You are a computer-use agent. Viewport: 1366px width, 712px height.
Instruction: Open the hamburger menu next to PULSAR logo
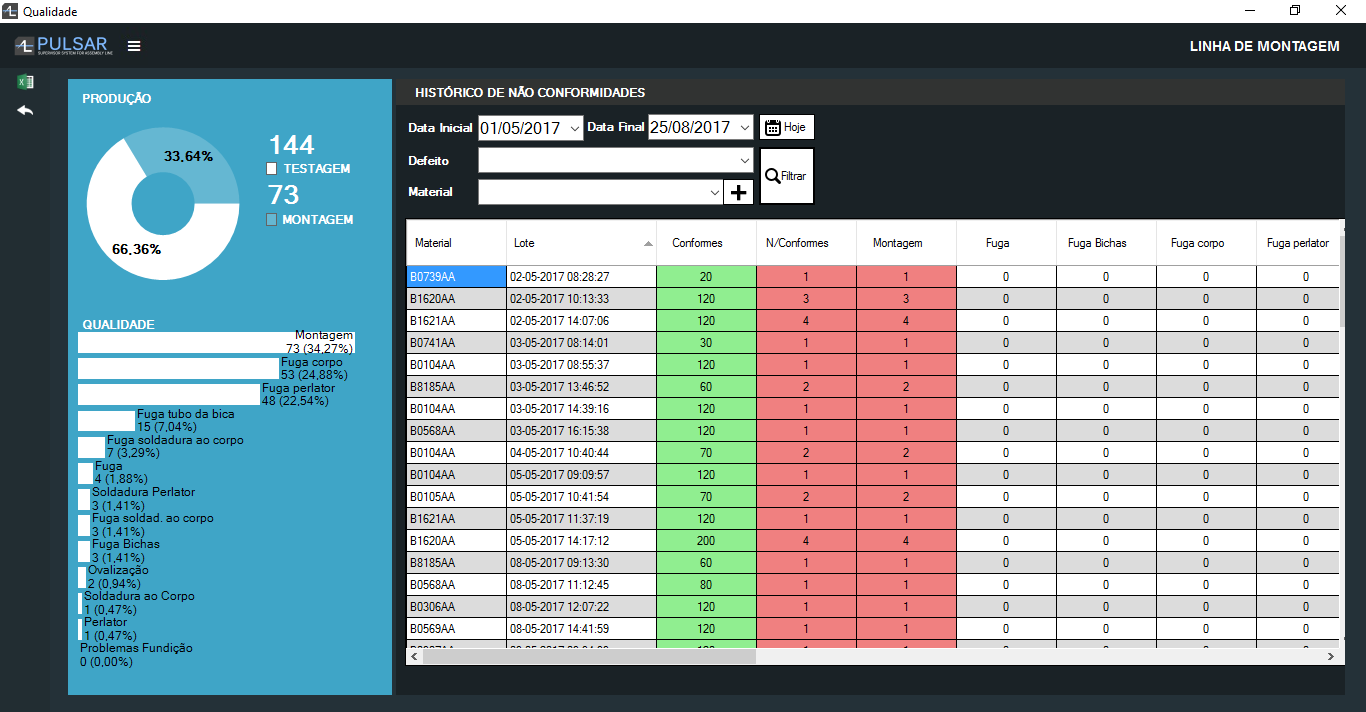tap(134, 46)
